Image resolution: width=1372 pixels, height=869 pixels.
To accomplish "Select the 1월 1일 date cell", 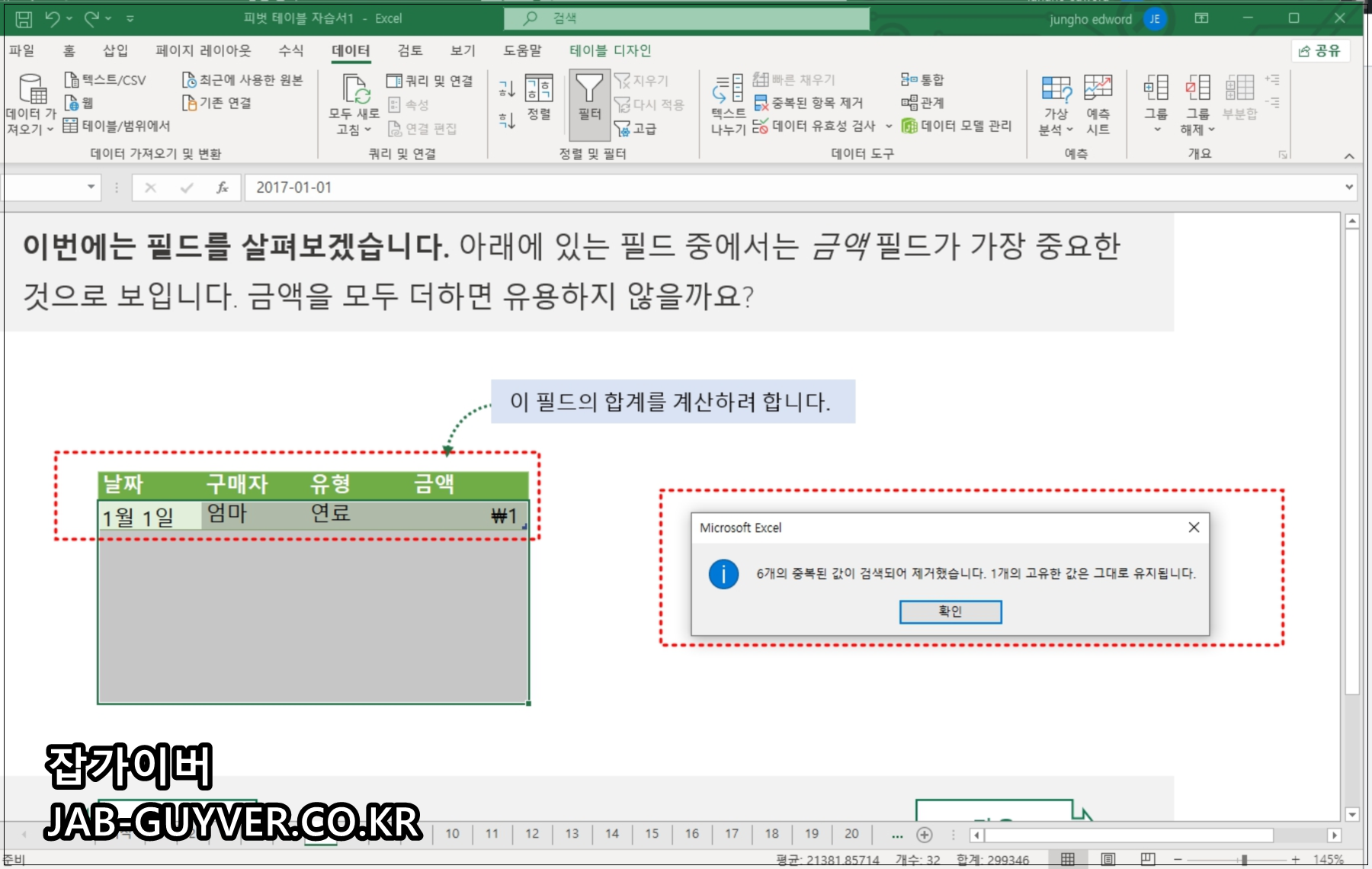I will coord(149,516).
